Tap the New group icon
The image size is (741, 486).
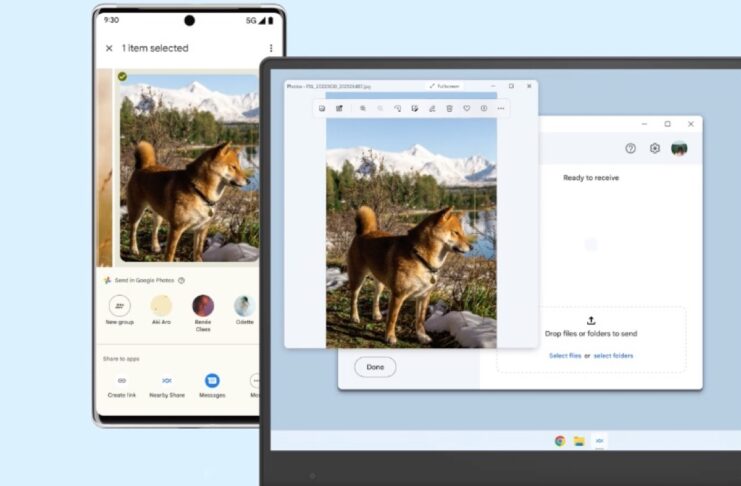coord(120,306)
